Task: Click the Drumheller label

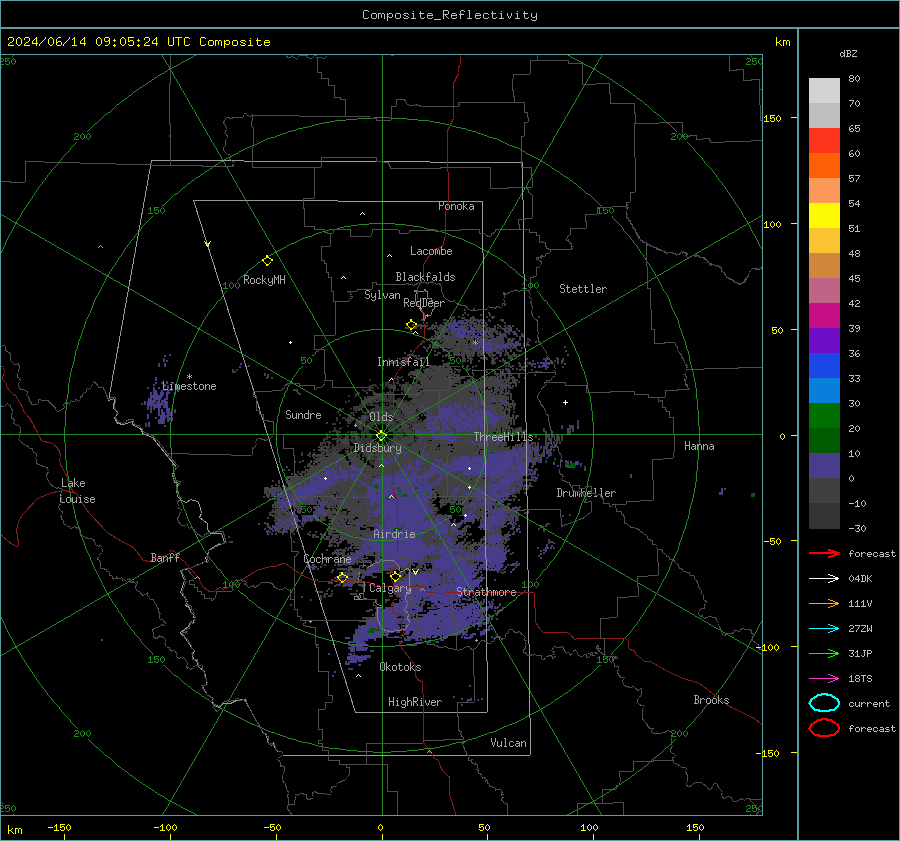Action: (586, 493)
